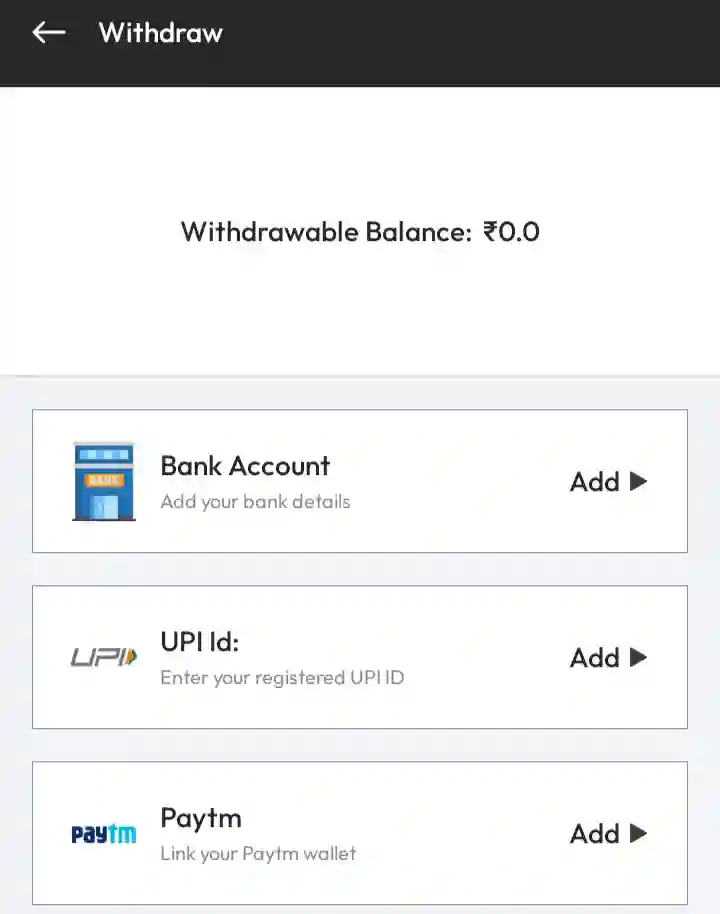Click the Withdrawable Balance label
The width and height of the screenshot is (720, 914).
tap(325, 232)
